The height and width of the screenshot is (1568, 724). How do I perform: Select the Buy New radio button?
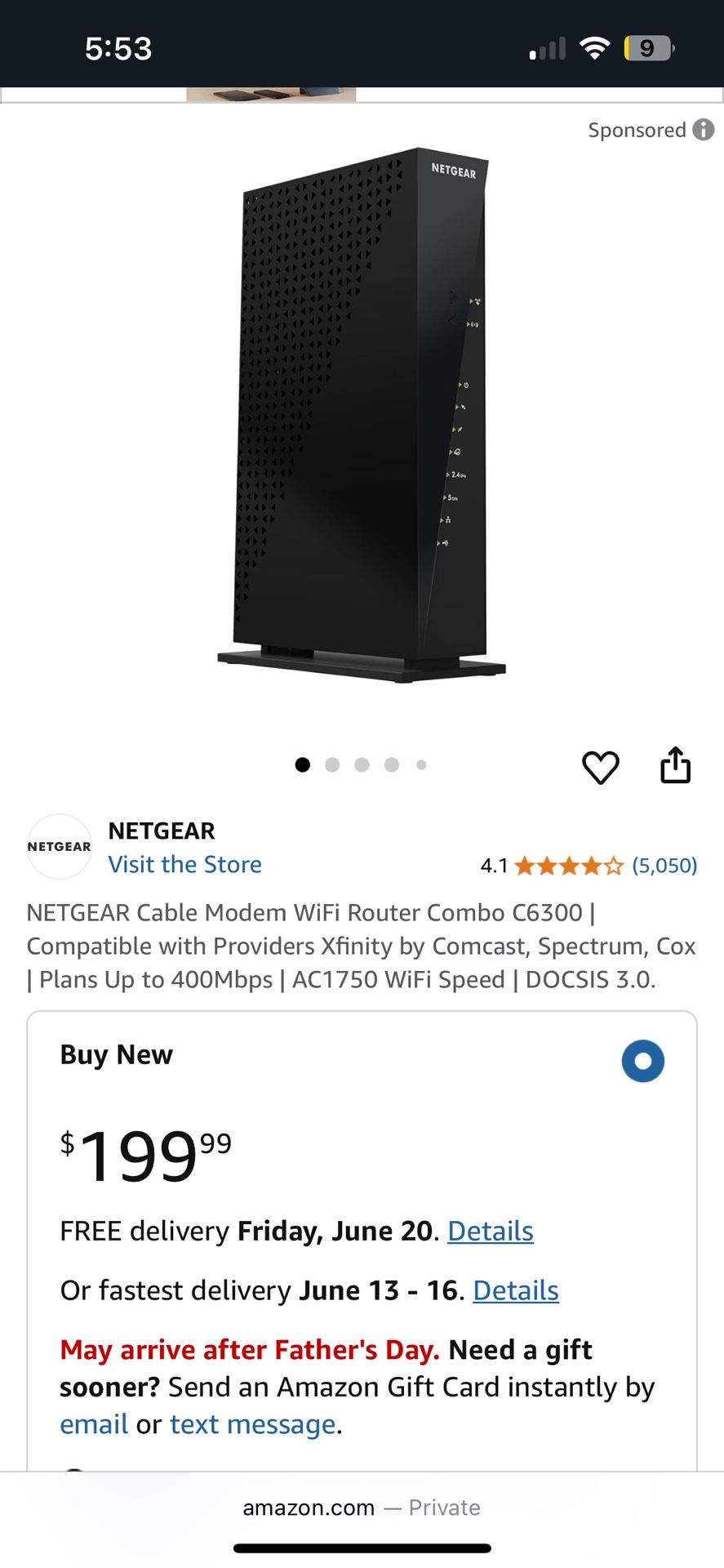coord(642,1061)
